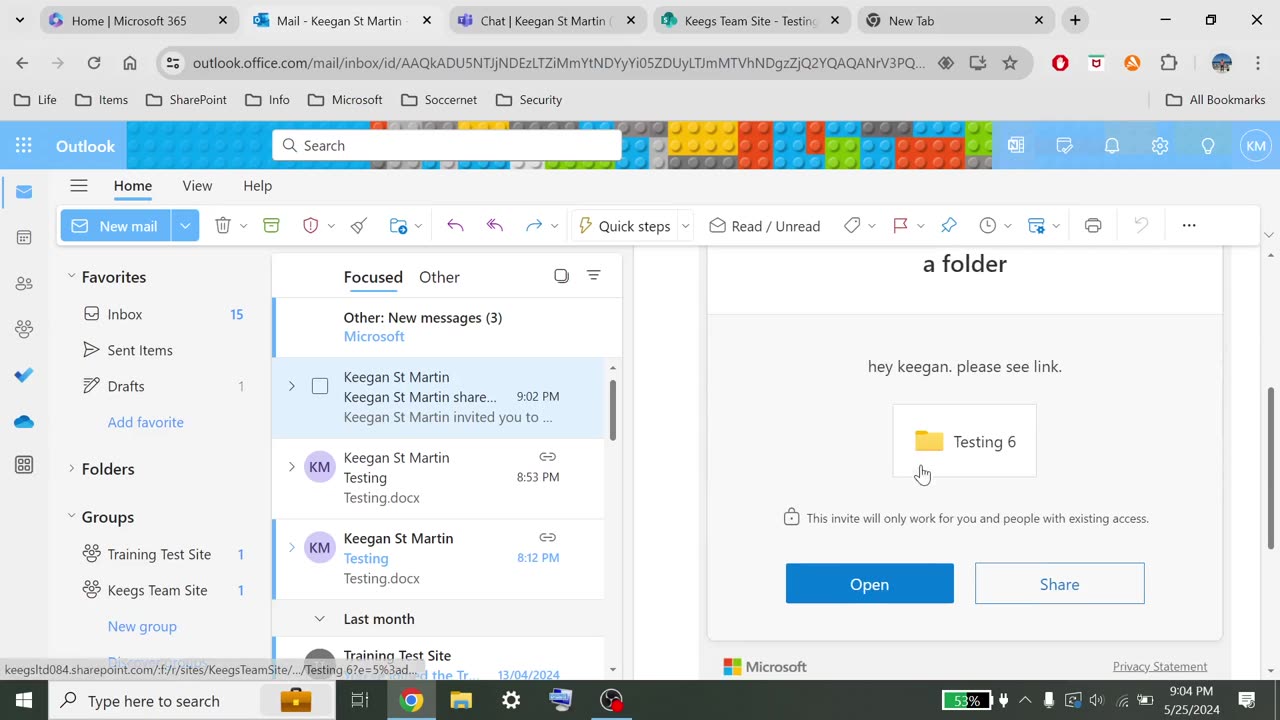Open People contacts in left rail
This screenshot has width=1280, height=720.
pos(24,283)
